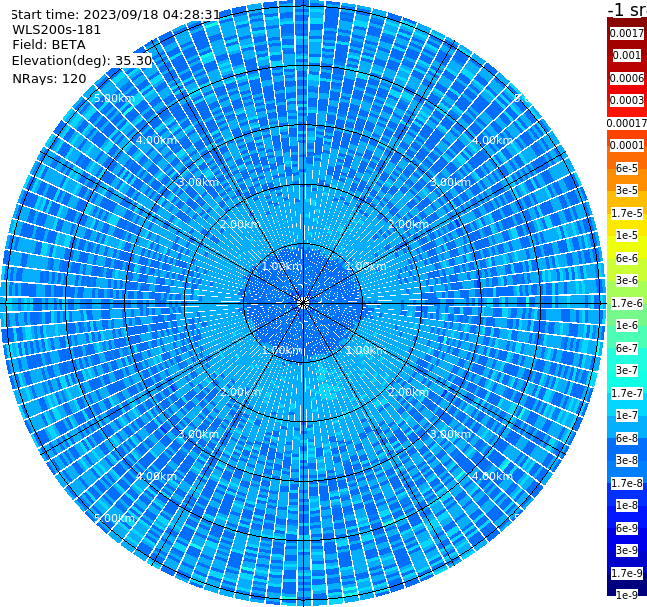This screenshot has width=647, height=607.
Task: Click the 0.00017 colorbar tick label
Action: coord(627,123)
